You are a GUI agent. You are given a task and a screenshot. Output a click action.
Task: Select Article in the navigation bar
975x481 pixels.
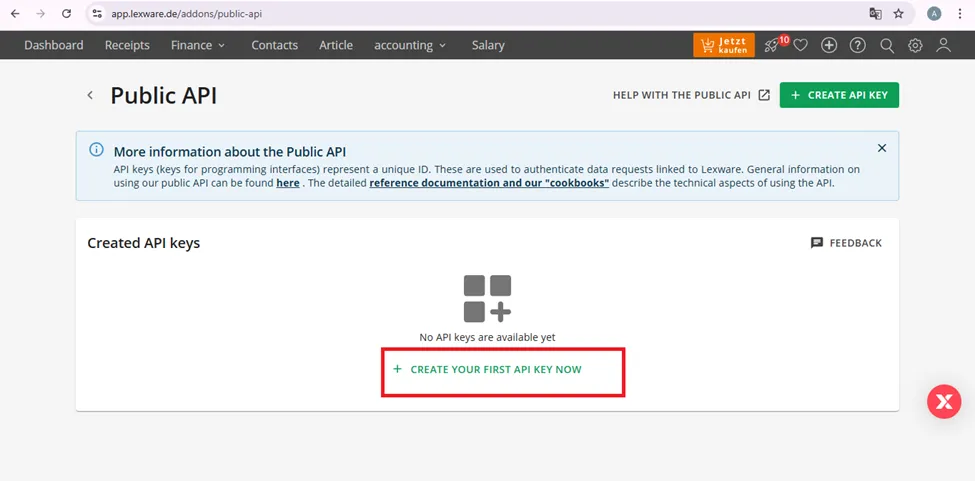click(336, 45)
